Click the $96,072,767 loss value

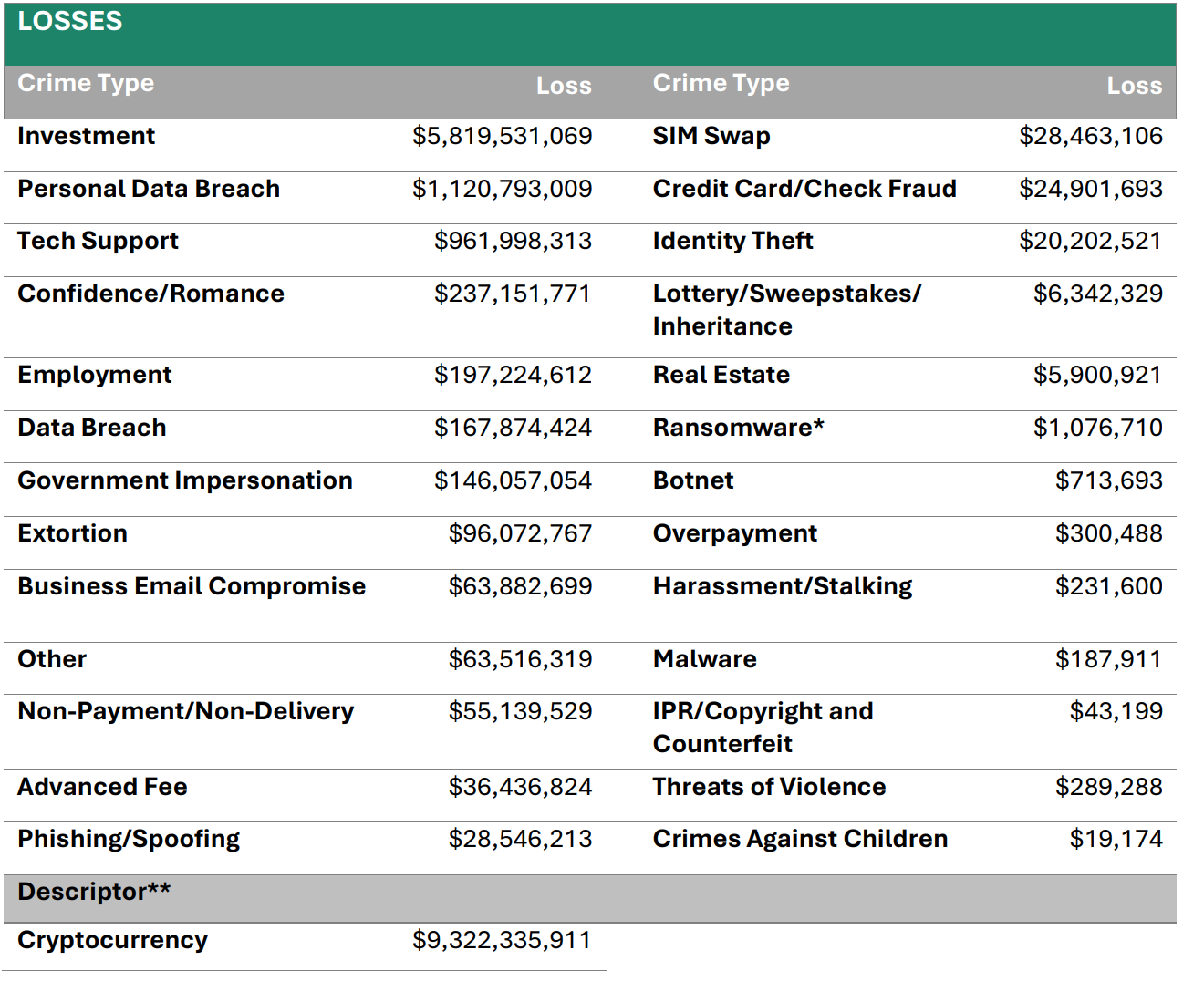(x=520, y=533)
